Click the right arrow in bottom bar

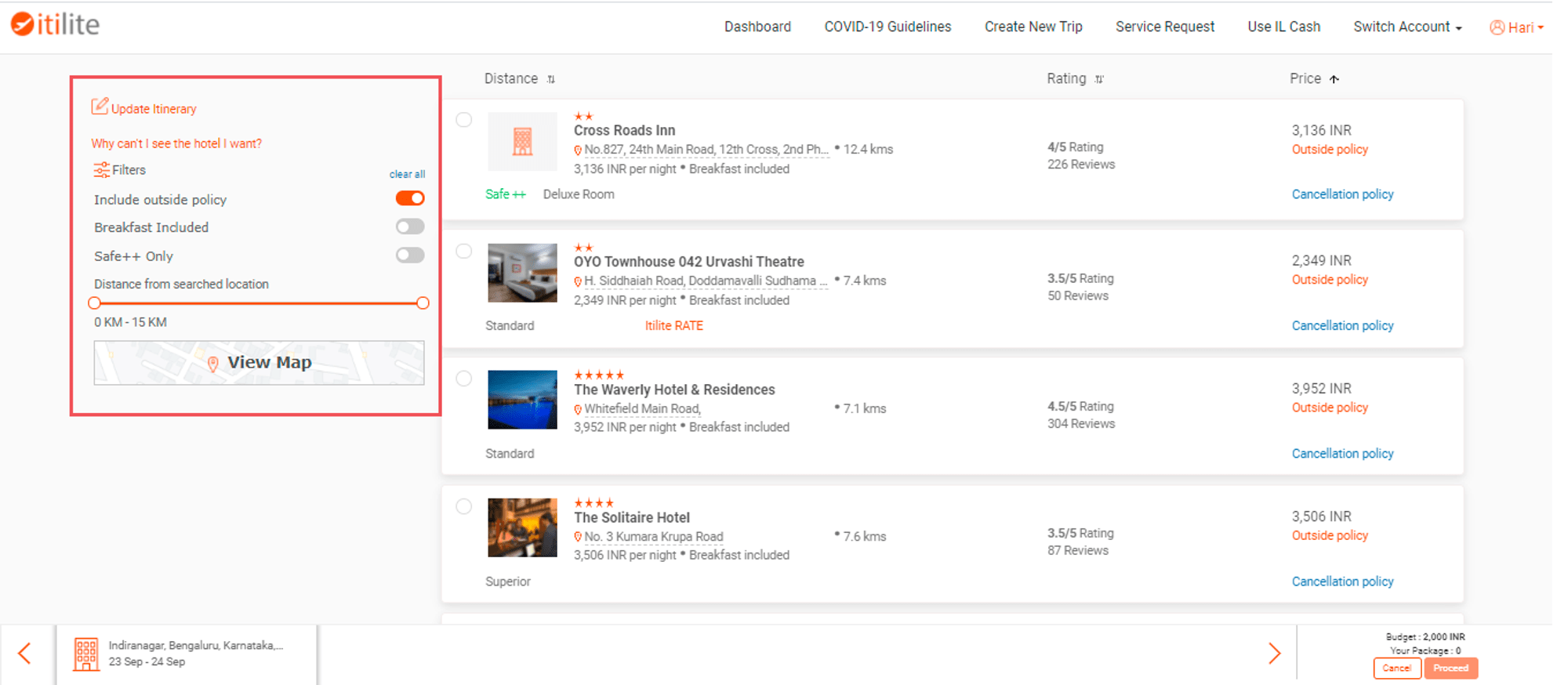coord(1274,654)
